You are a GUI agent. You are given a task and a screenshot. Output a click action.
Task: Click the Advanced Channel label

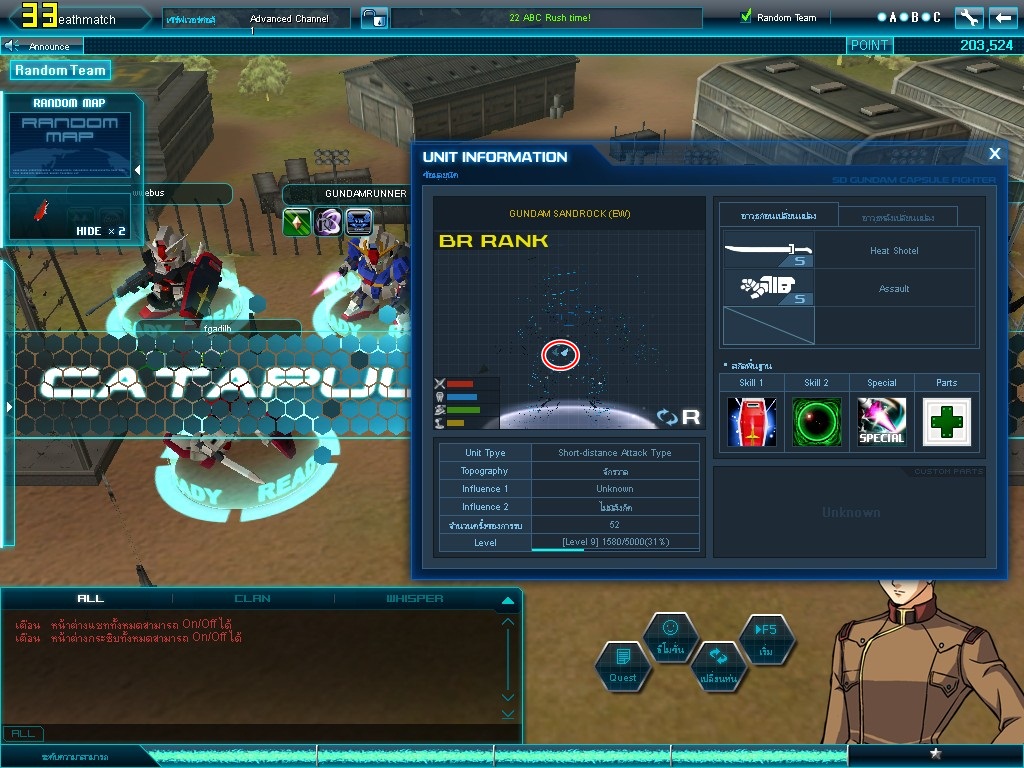pos(289,18)
